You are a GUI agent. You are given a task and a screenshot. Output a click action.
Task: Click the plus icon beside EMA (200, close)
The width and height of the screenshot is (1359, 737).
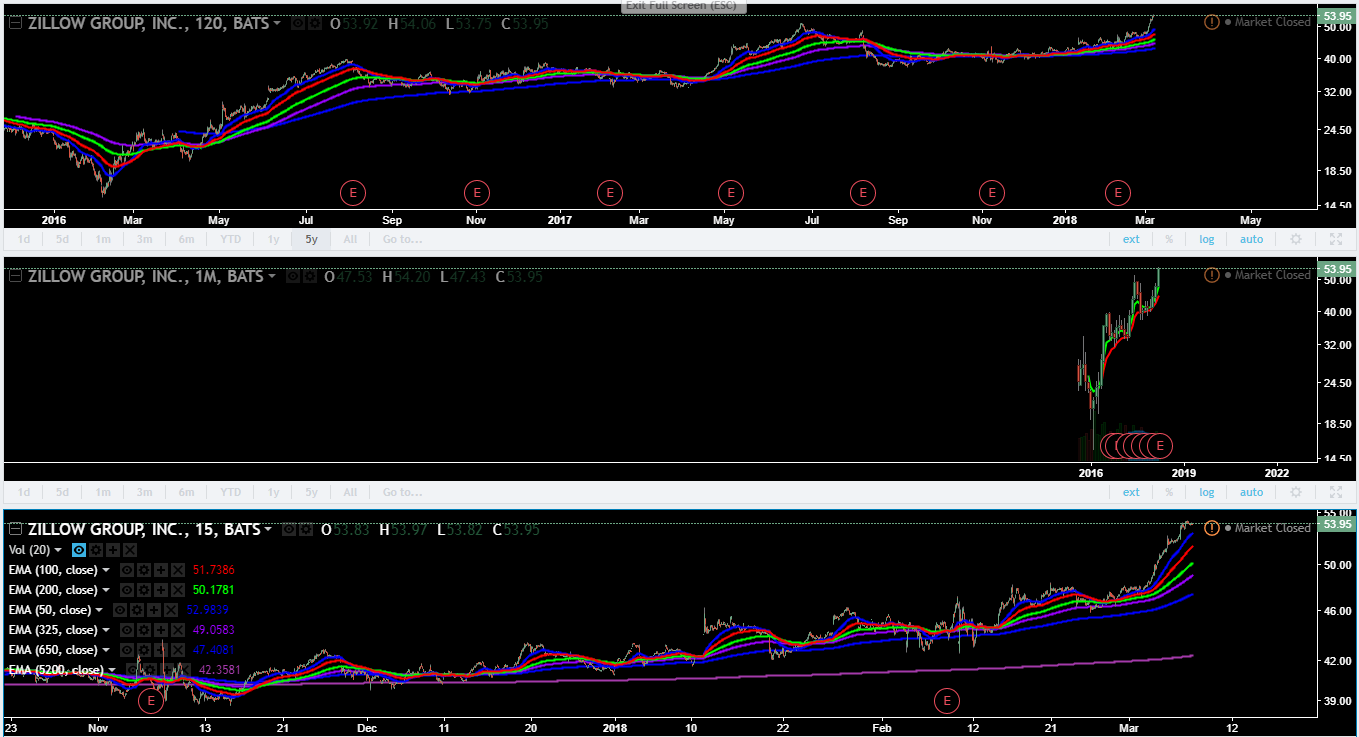coord(161,590)
